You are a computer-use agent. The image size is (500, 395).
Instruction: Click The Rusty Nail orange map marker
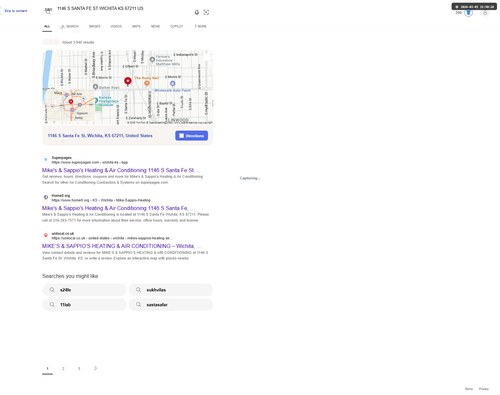147,83
